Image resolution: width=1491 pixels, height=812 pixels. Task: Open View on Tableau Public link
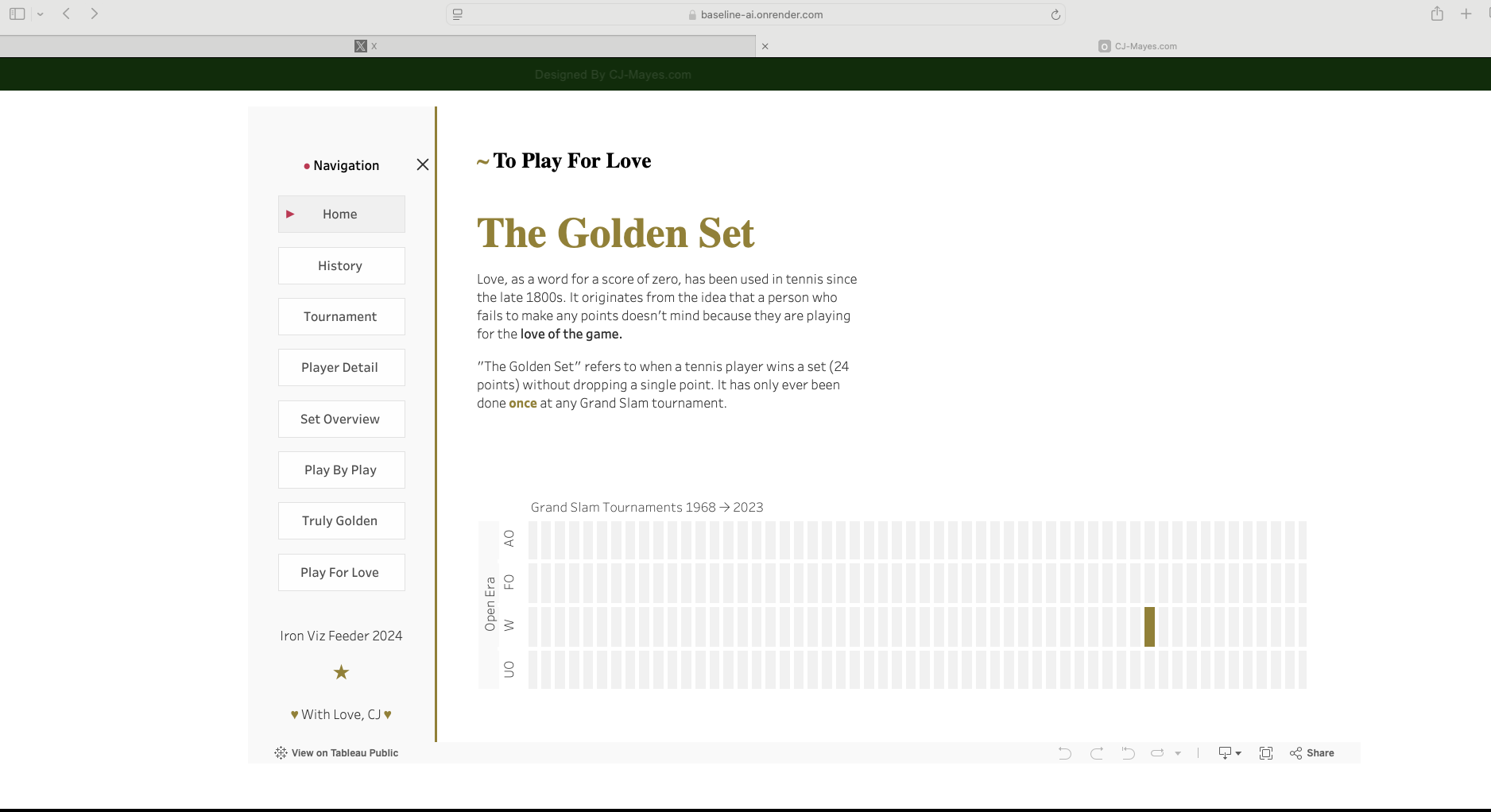(337, 753)
